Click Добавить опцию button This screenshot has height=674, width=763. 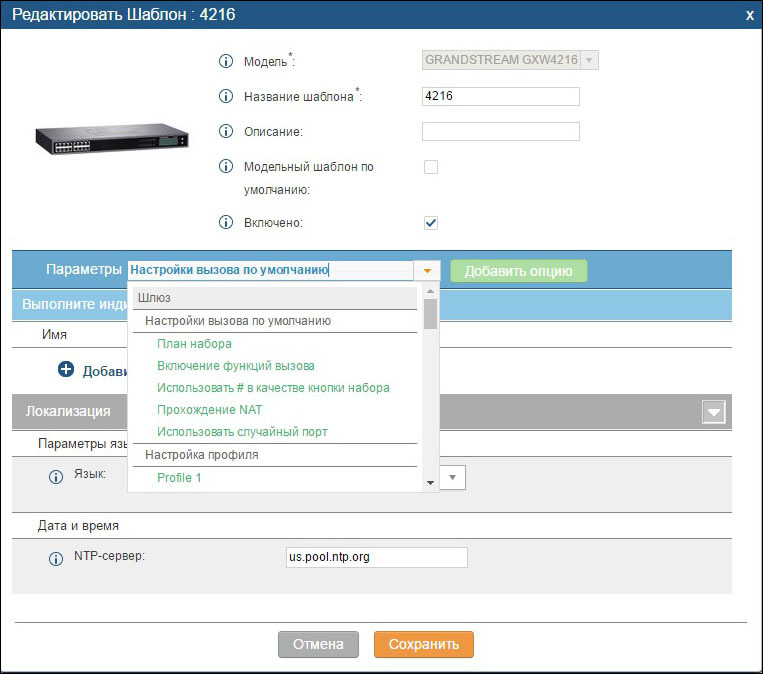[519, 271]
